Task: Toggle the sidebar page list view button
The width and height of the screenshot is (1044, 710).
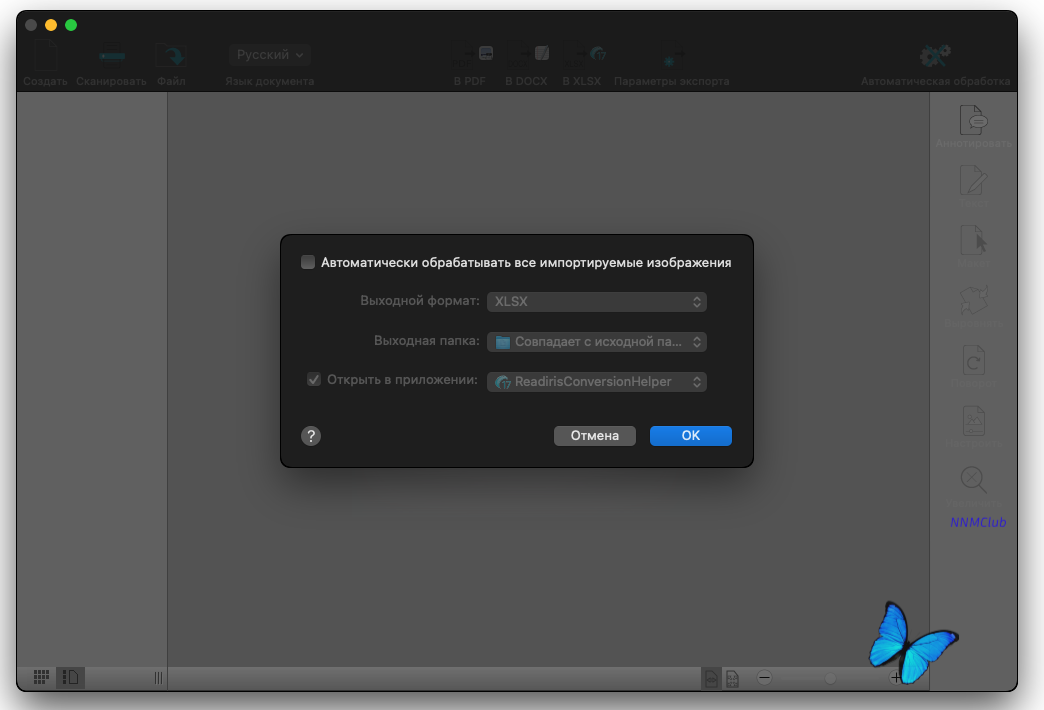Action: click(x=71, y=677)
